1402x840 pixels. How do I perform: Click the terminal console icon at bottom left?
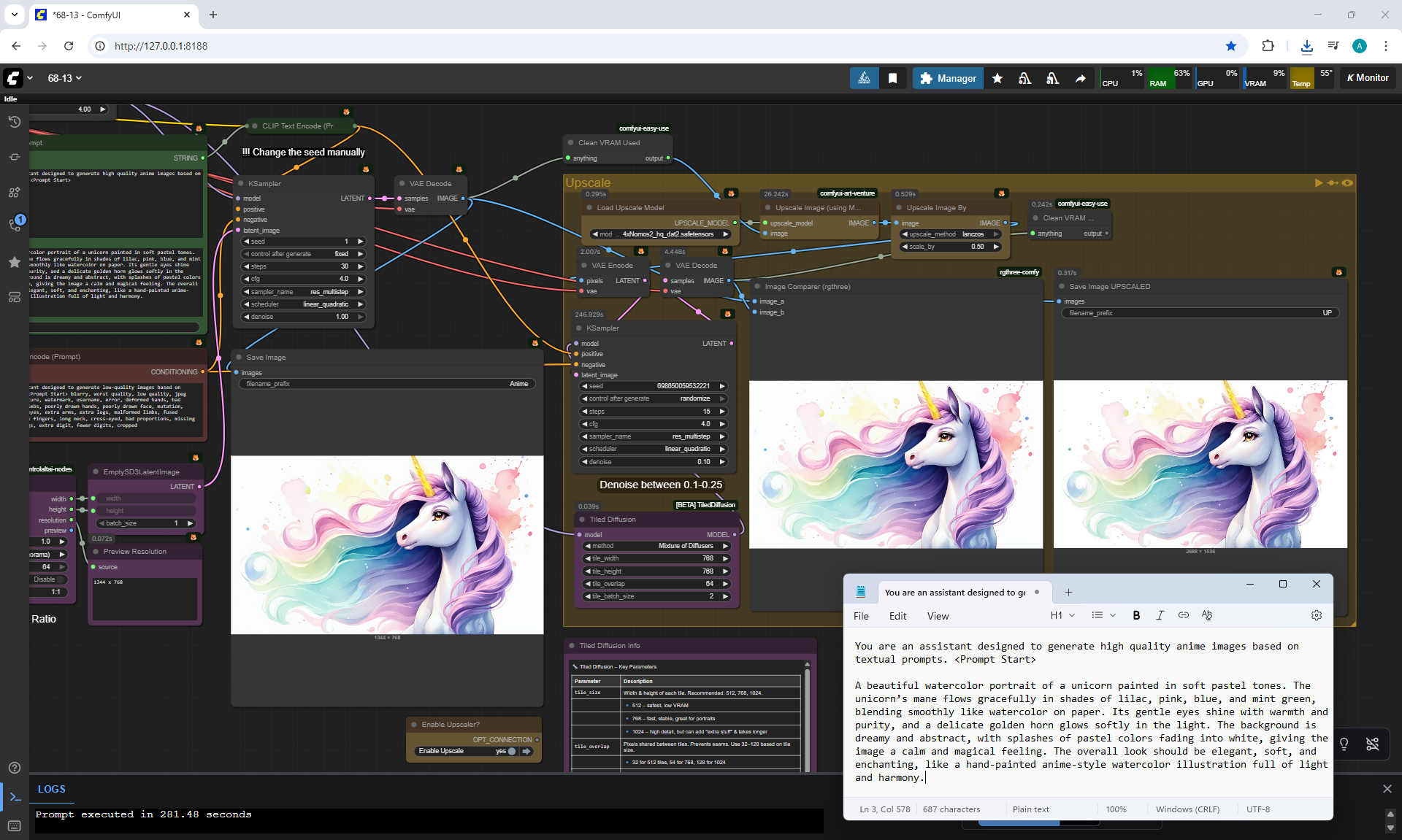point(15,797)
